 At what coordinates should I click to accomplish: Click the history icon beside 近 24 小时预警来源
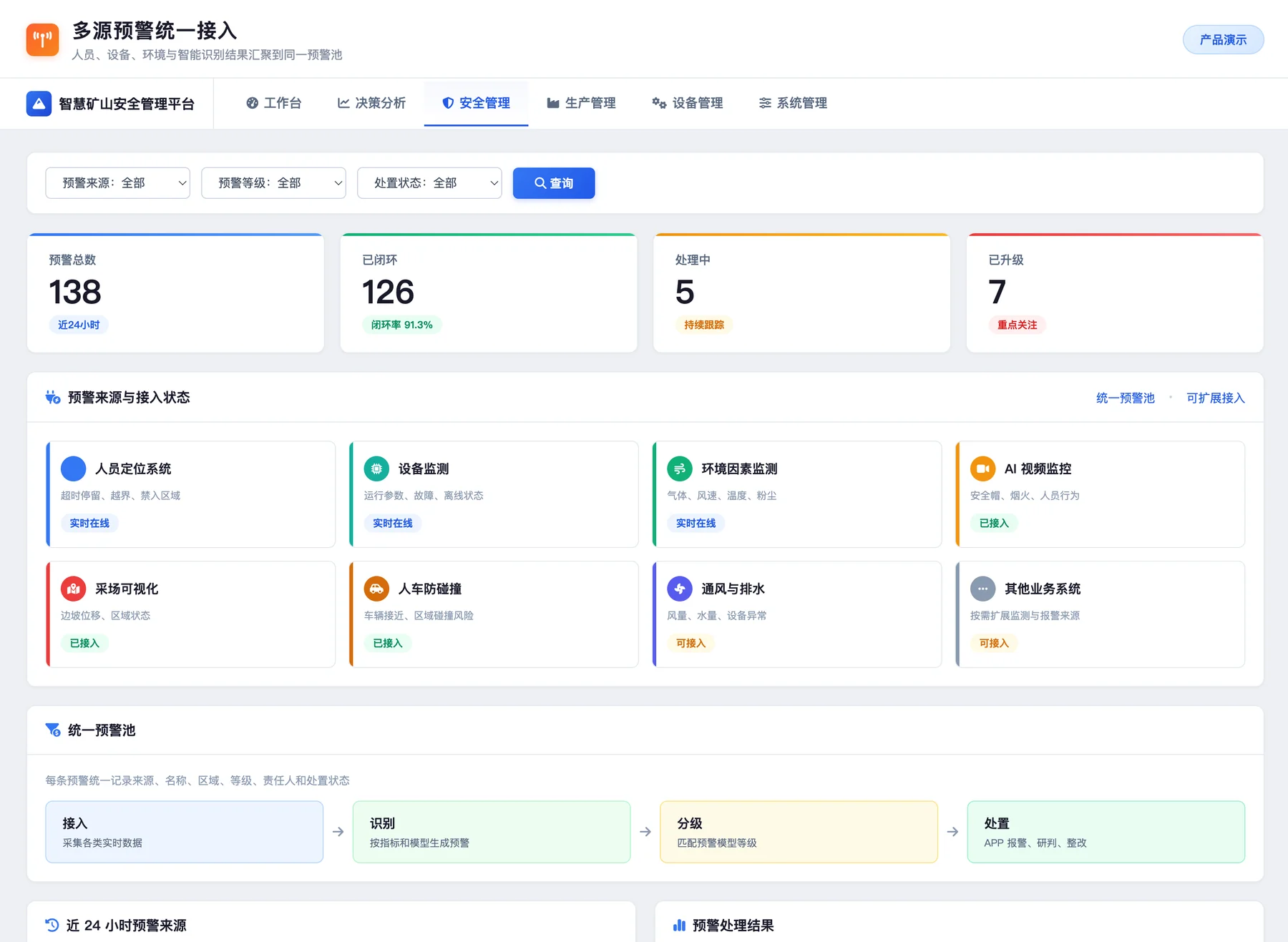click(52, 925)
